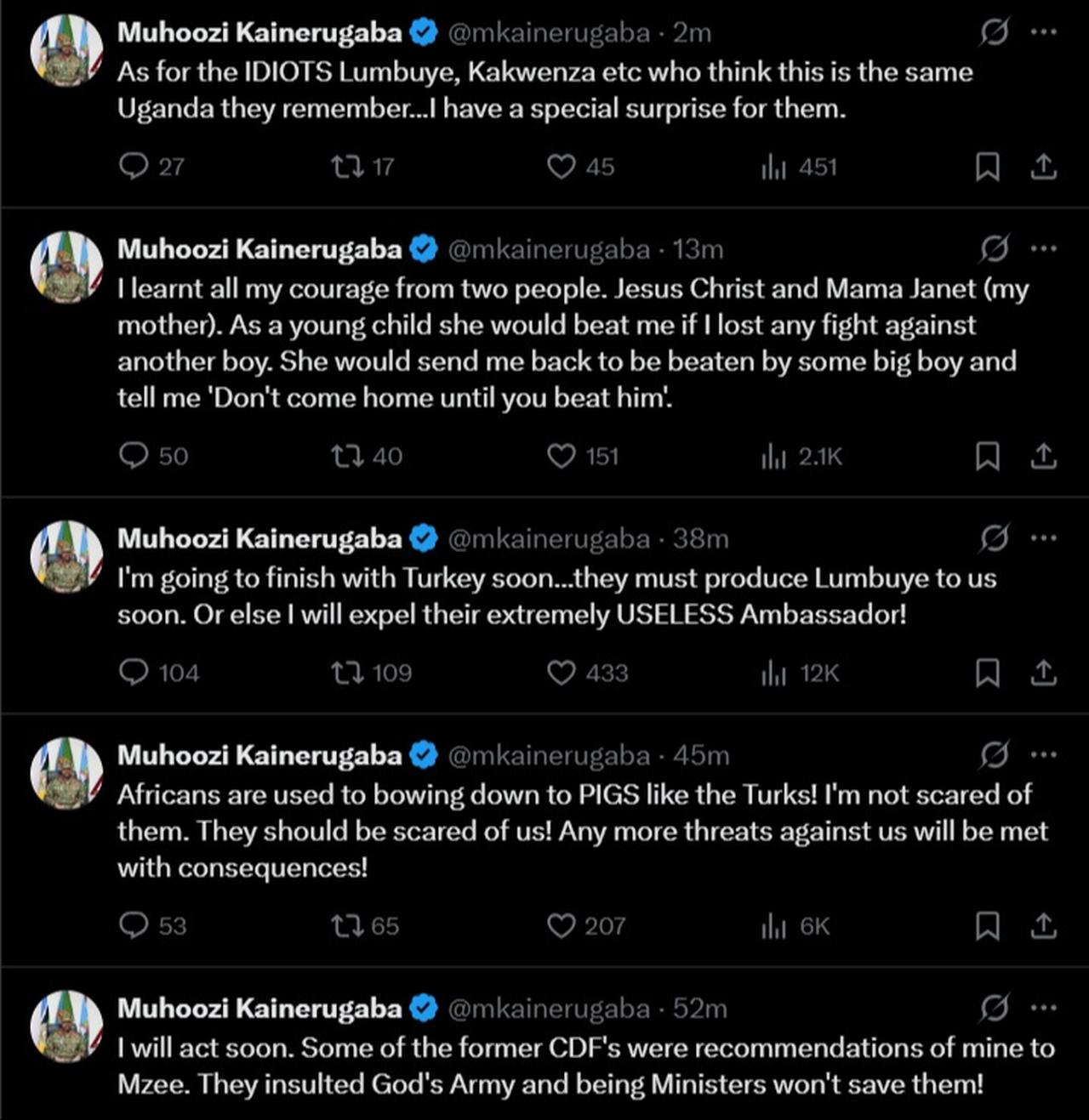Screen dimensions: 1089x1120
Task: Click Muhoozi Kainerugaba's display name
Action: pos(259,32)
